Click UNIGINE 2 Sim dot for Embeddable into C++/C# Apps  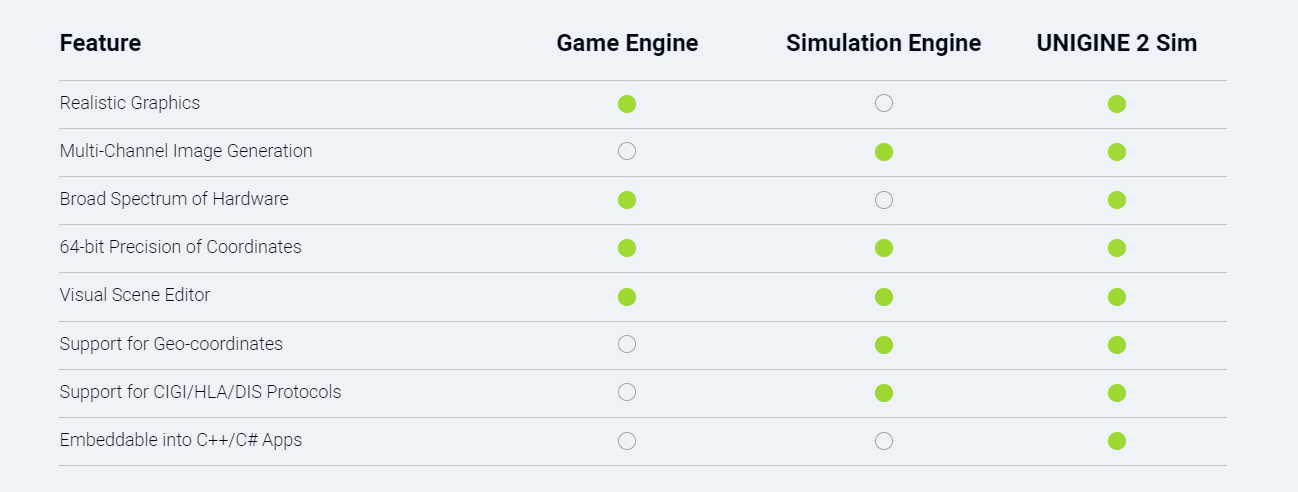point(1117,441)
